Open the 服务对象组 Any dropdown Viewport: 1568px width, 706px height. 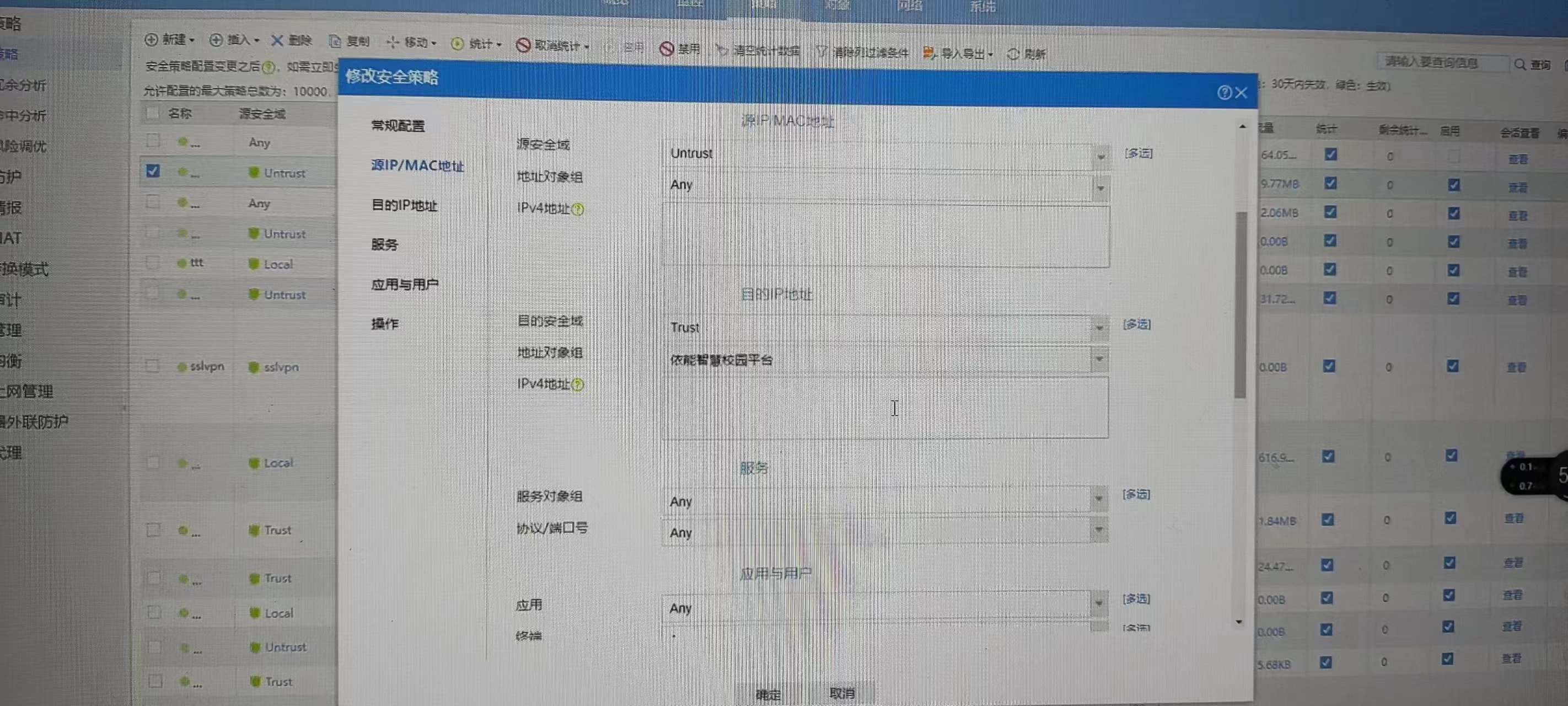[1099, 499]
